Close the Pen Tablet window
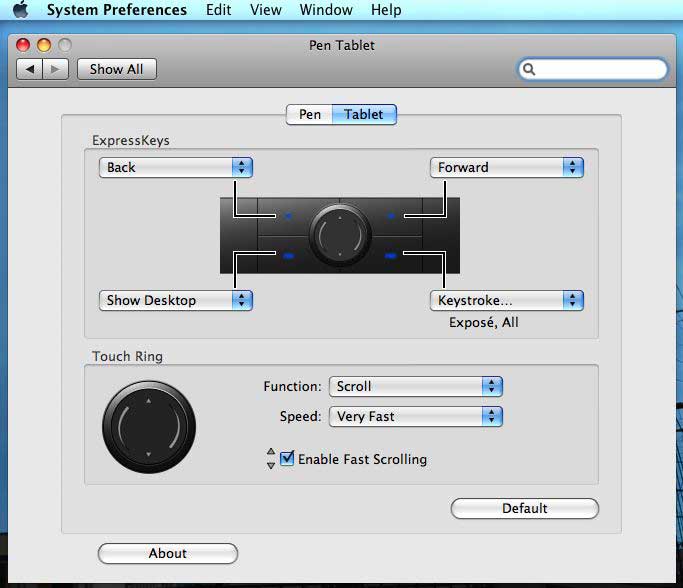The width and height of the screenshot is (683, 588). tap(23, 45)
